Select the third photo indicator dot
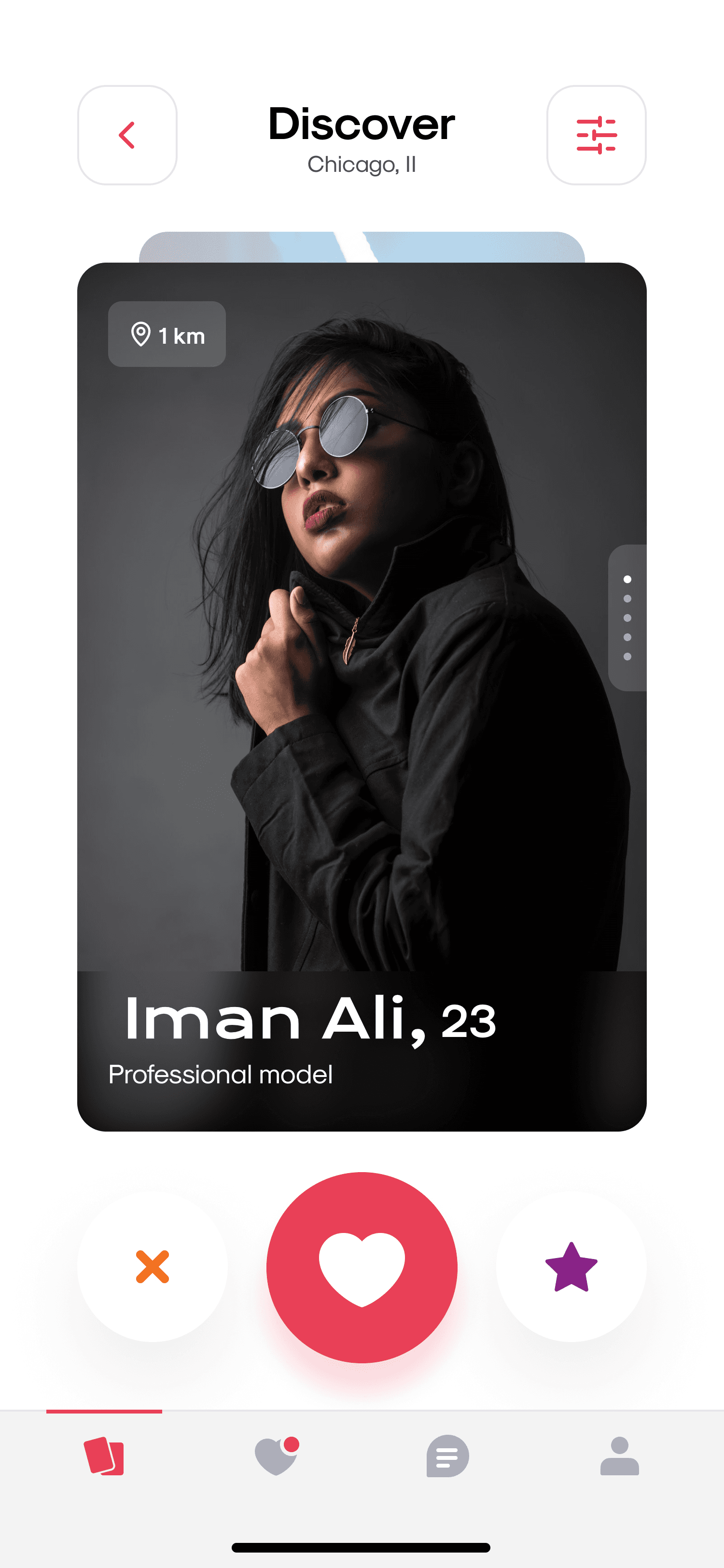The width and height of the screenshot is (724, 1568). 627,618
